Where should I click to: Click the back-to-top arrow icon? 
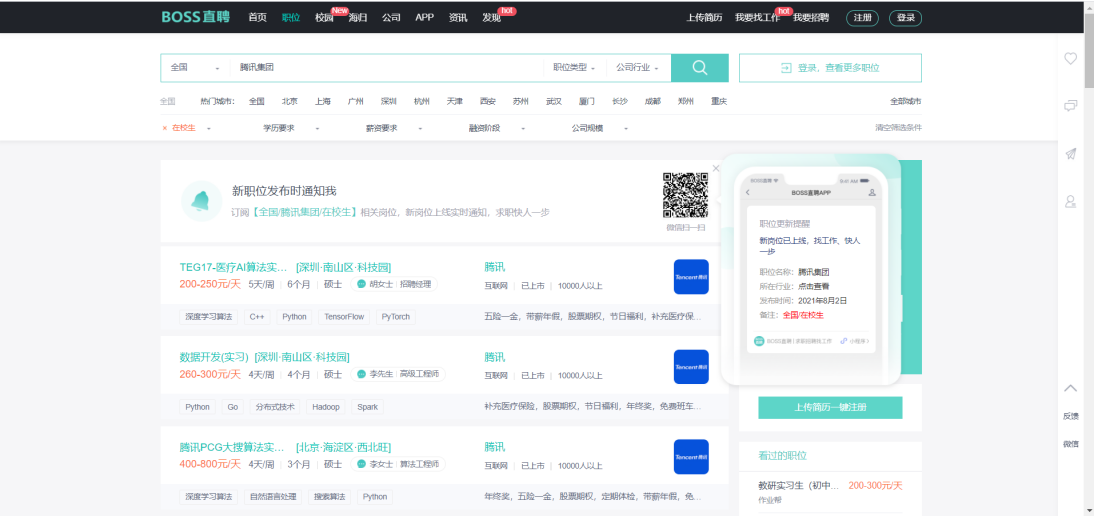1070,388
